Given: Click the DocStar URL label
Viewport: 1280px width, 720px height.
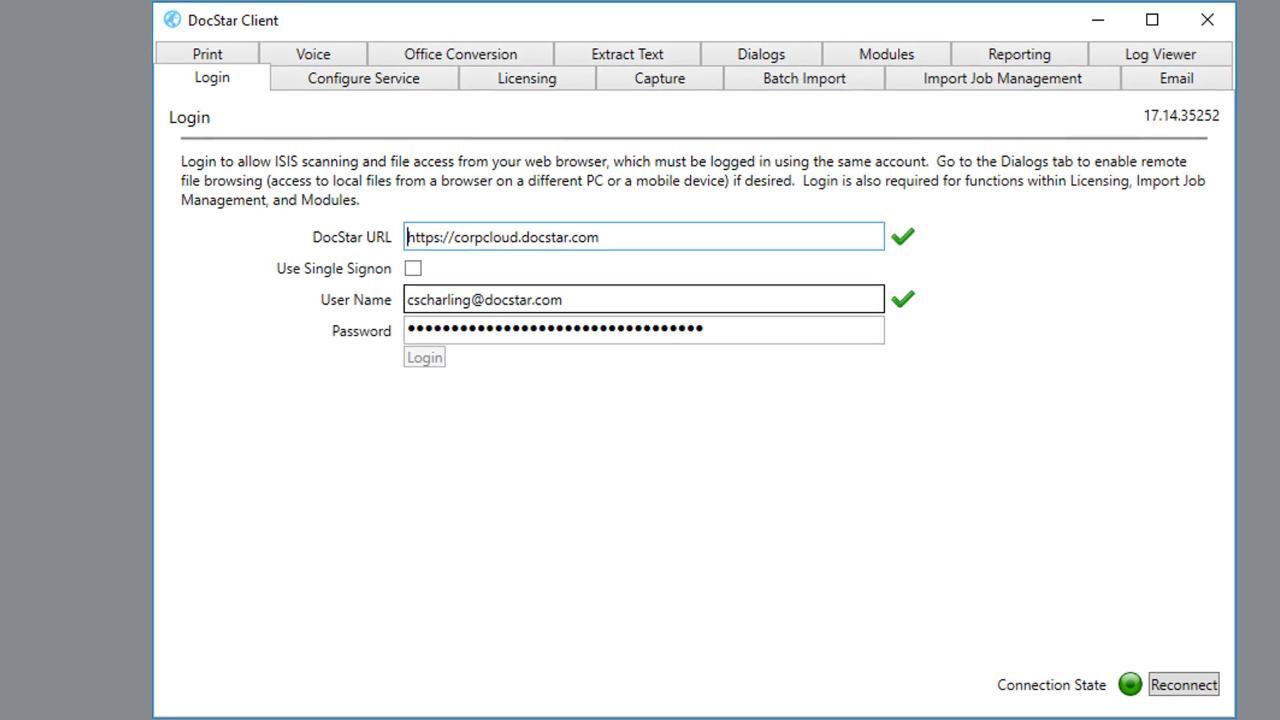Looking at the screenshot, I should (352, 237).
